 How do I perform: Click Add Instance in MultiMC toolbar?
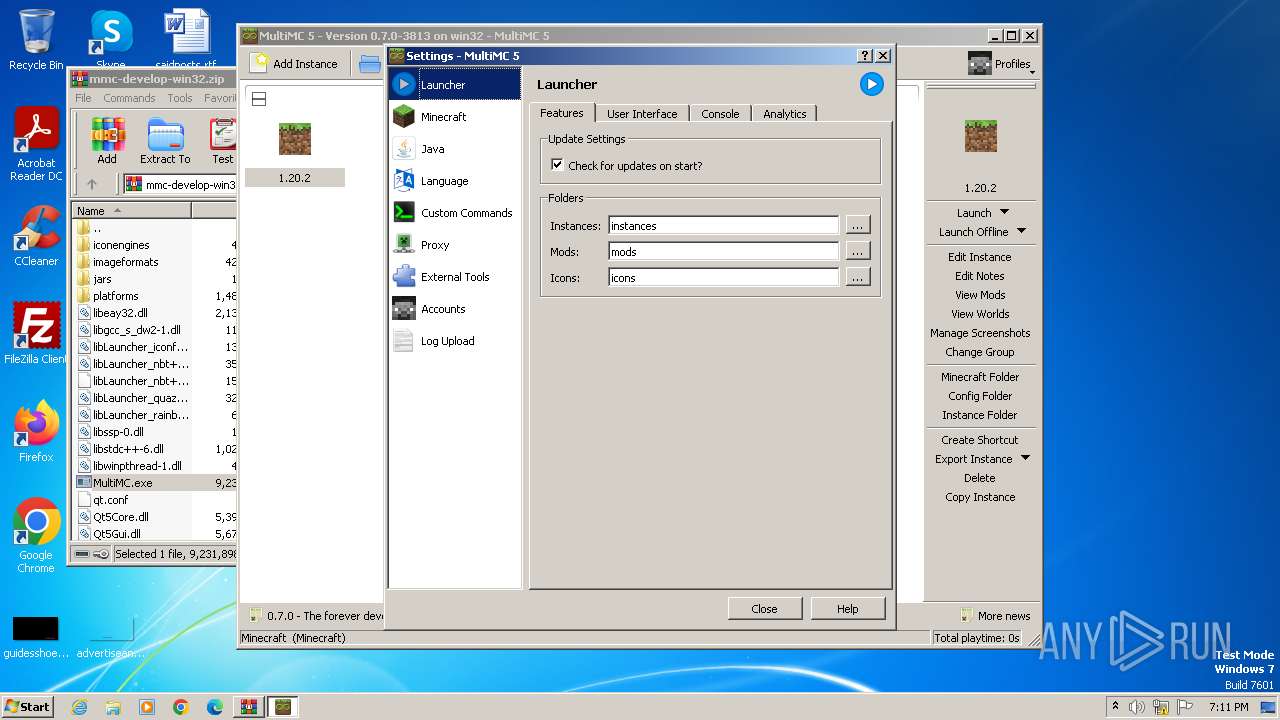click(x=294, y=63)
